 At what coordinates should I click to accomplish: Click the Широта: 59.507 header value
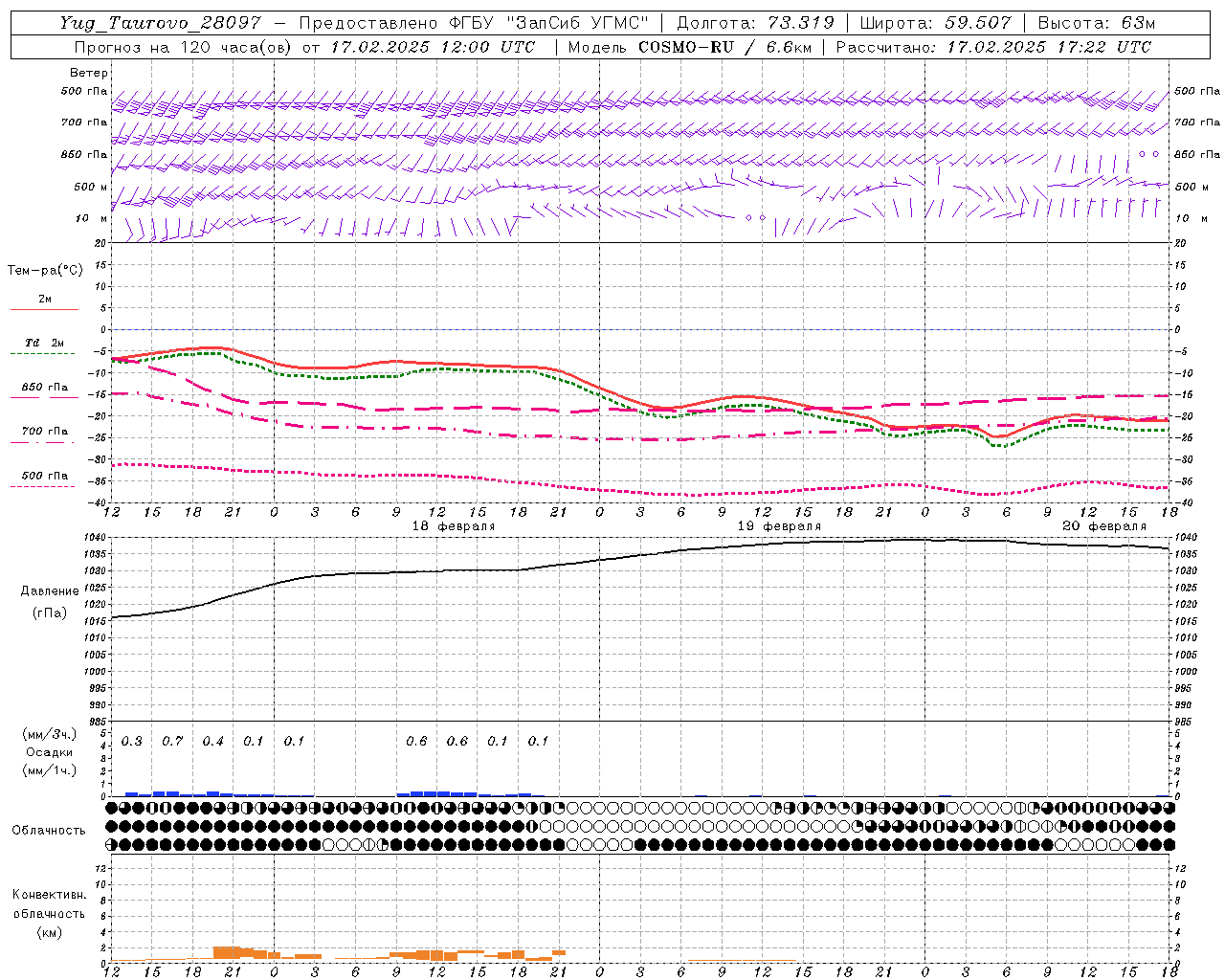(935, 23)
